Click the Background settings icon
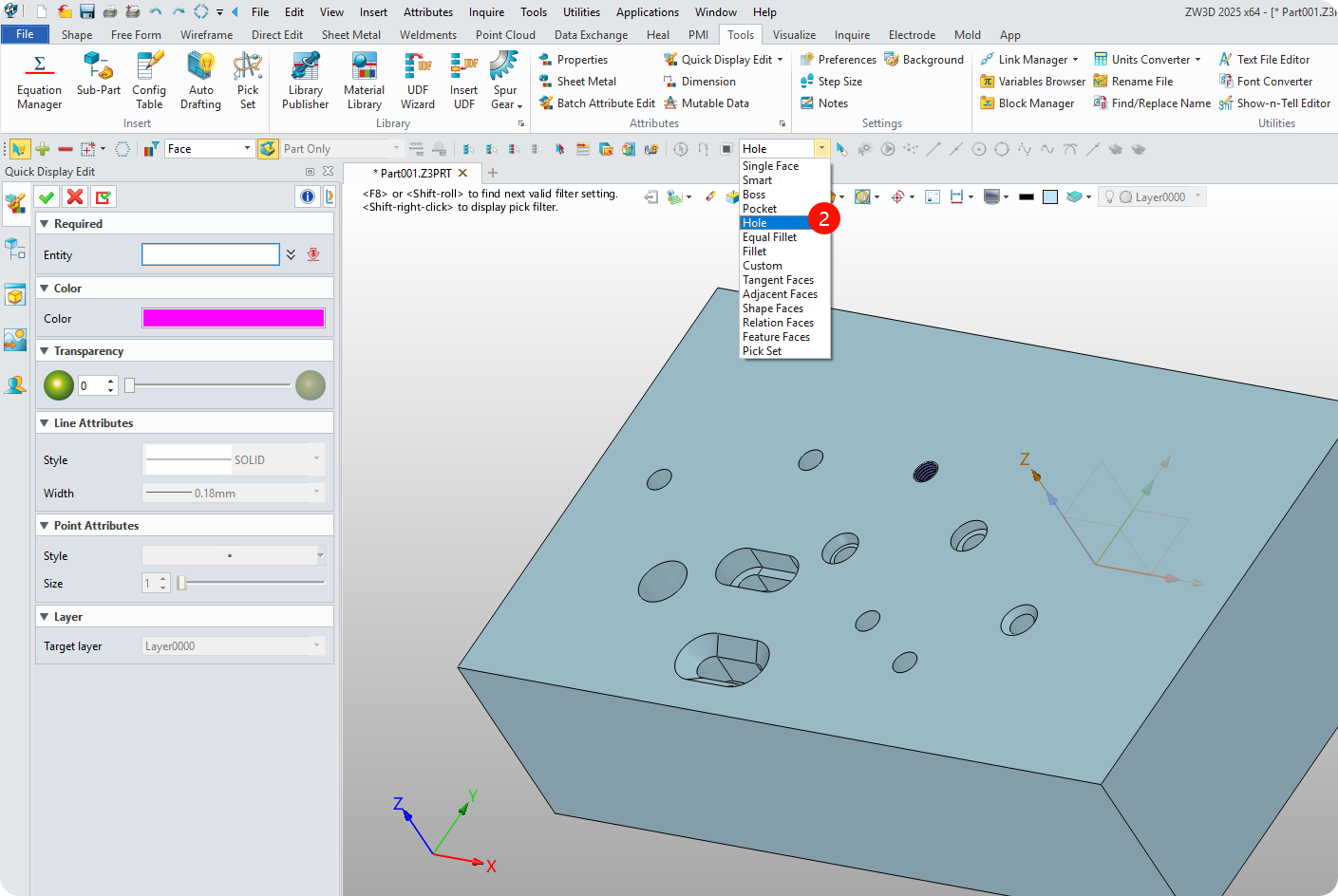This screenshot has height=896, width=1338. click(924, 60)
